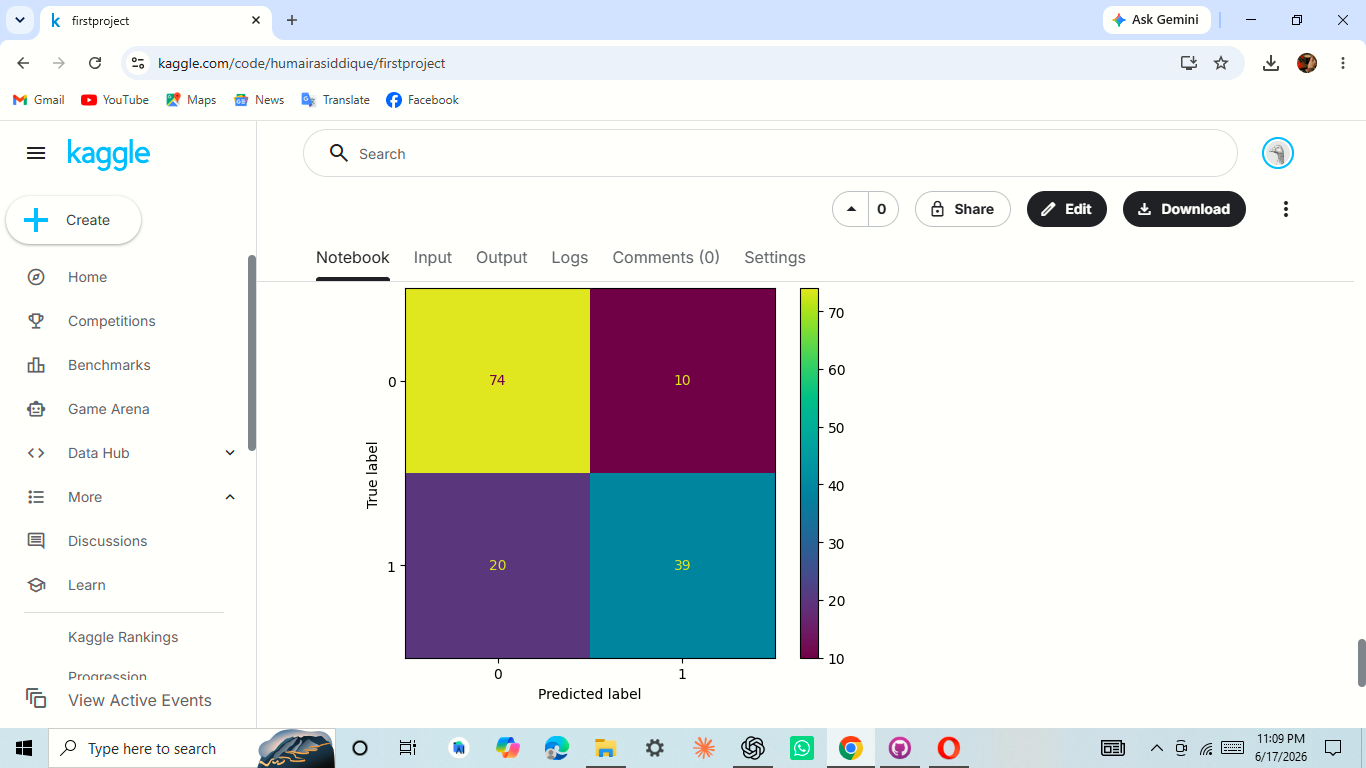Upvote the notebook
This screenshot has width=1366, height=768.
point(851,209)
